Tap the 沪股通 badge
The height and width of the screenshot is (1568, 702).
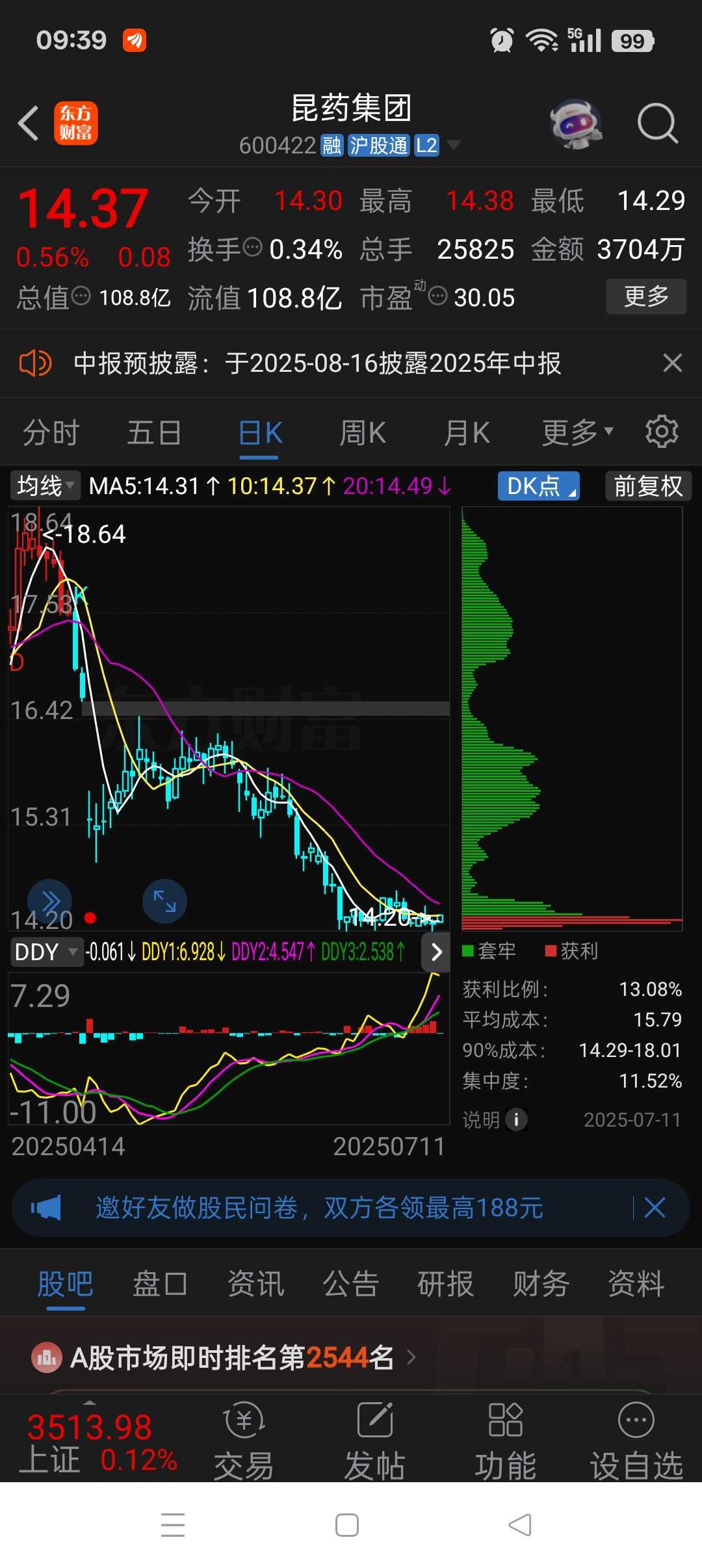click(x=378, y=145)
